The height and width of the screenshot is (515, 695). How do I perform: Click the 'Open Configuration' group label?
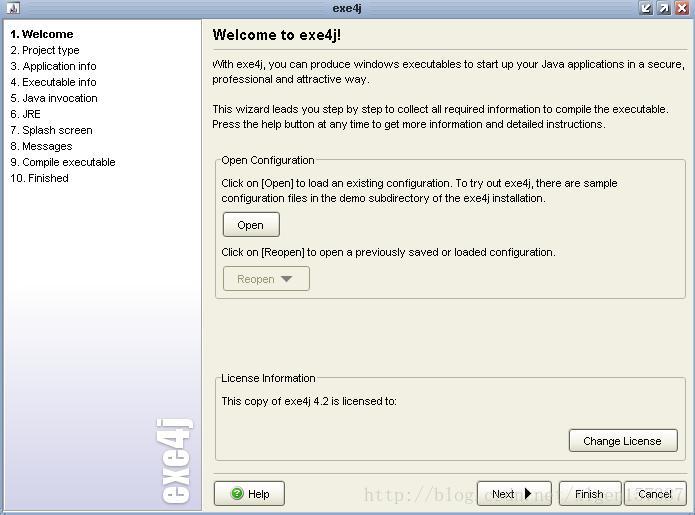(x=268, y=160)
